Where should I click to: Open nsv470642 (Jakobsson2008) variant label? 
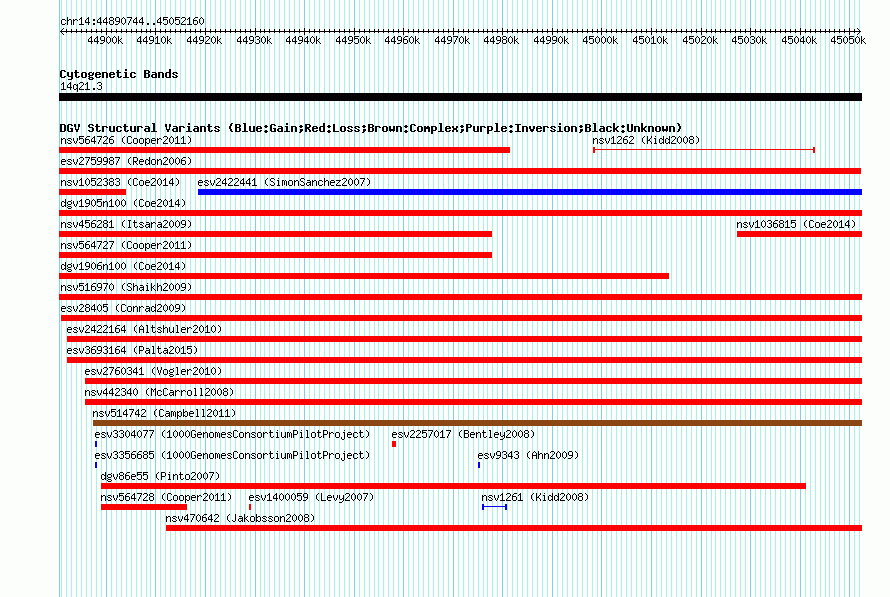point(240,518)
